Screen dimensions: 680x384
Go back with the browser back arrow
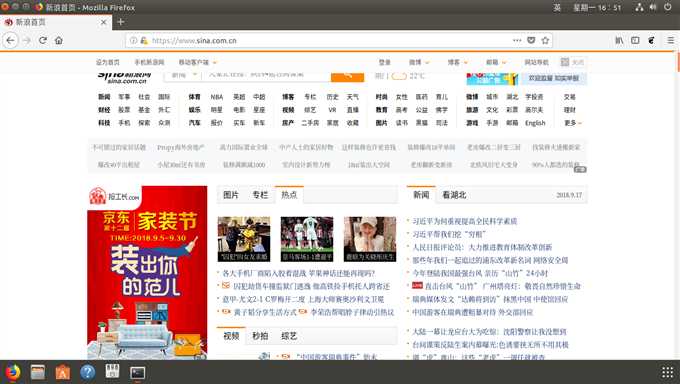[10, 40]
